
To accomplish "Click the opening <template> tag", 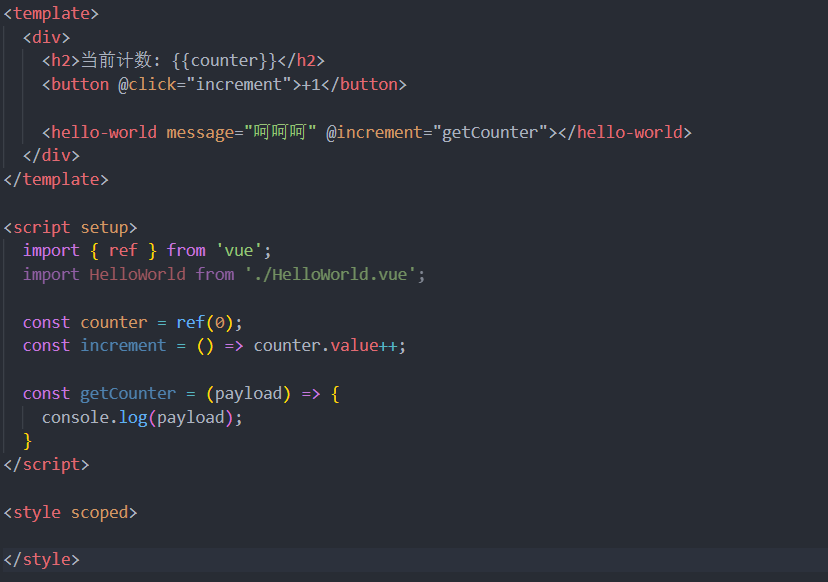I will [x=51, y=13].
